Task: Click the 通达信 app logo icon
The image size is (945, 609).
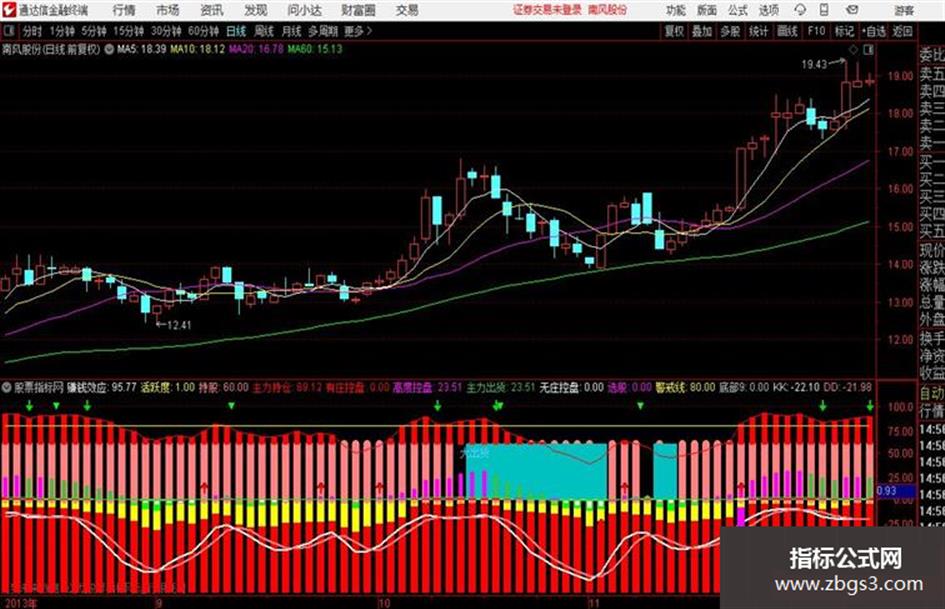Action: point(9,10)
